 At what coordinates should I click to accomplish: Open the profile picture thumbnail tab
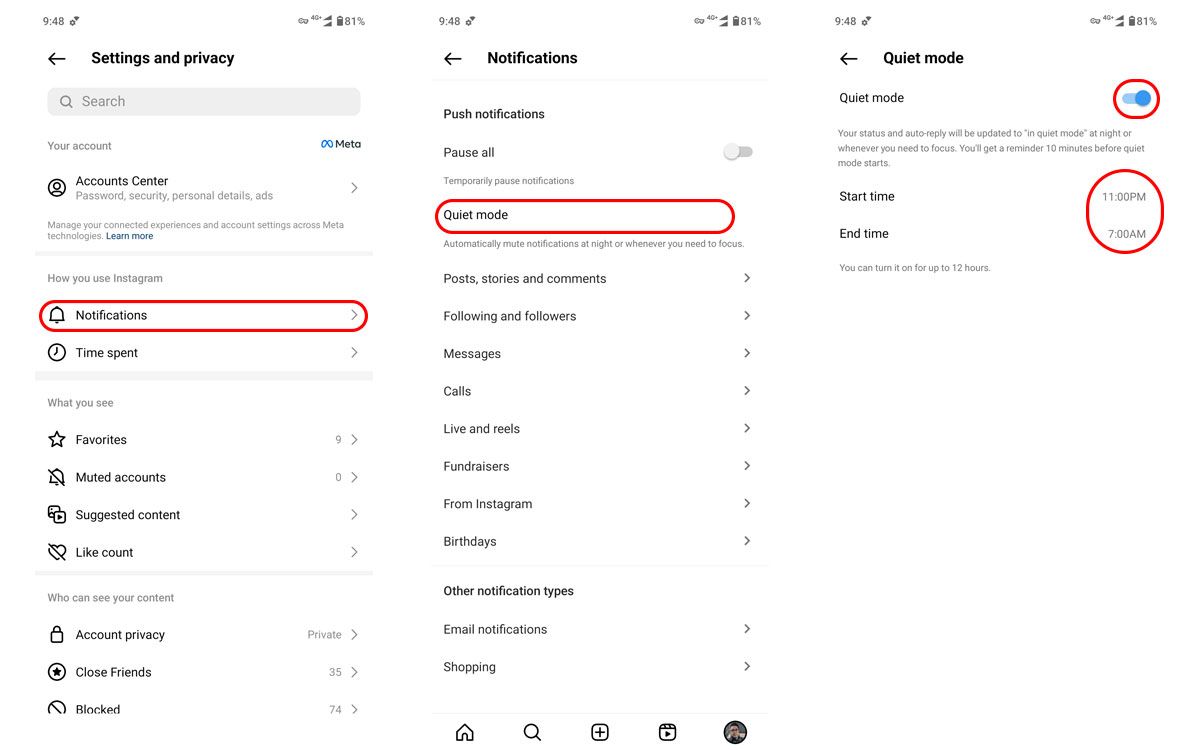click(x=735, y=733)
